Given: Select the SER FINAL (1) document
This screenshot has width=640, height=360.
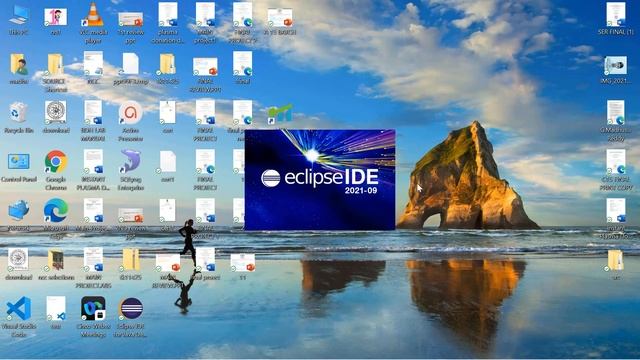Looking at the screenshot, I should 616,18.
